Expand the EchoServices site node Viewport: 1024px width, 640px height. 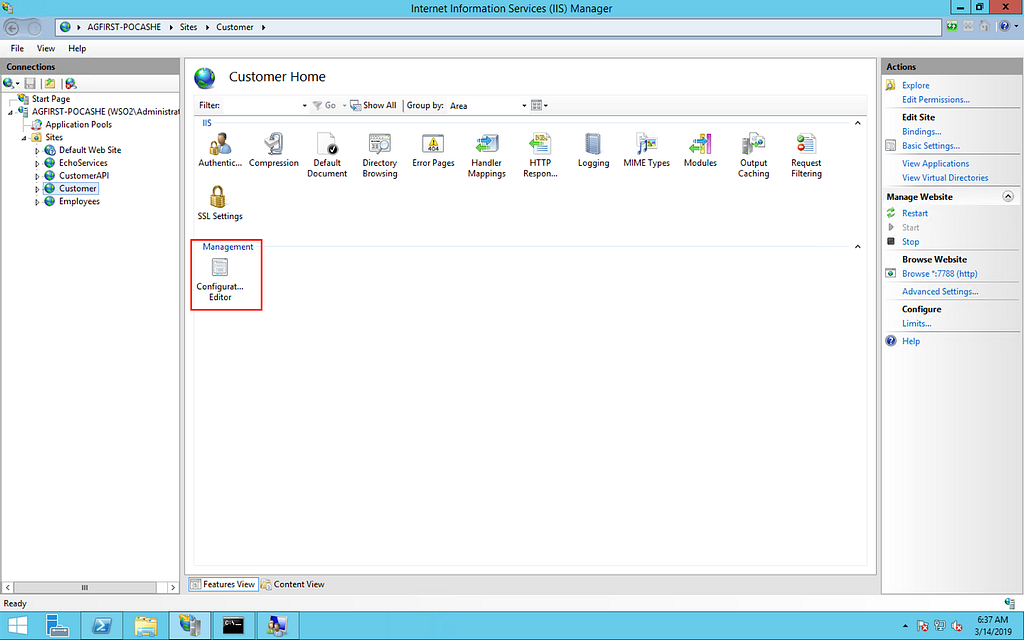pyautogui.click(x=37, y=164)
